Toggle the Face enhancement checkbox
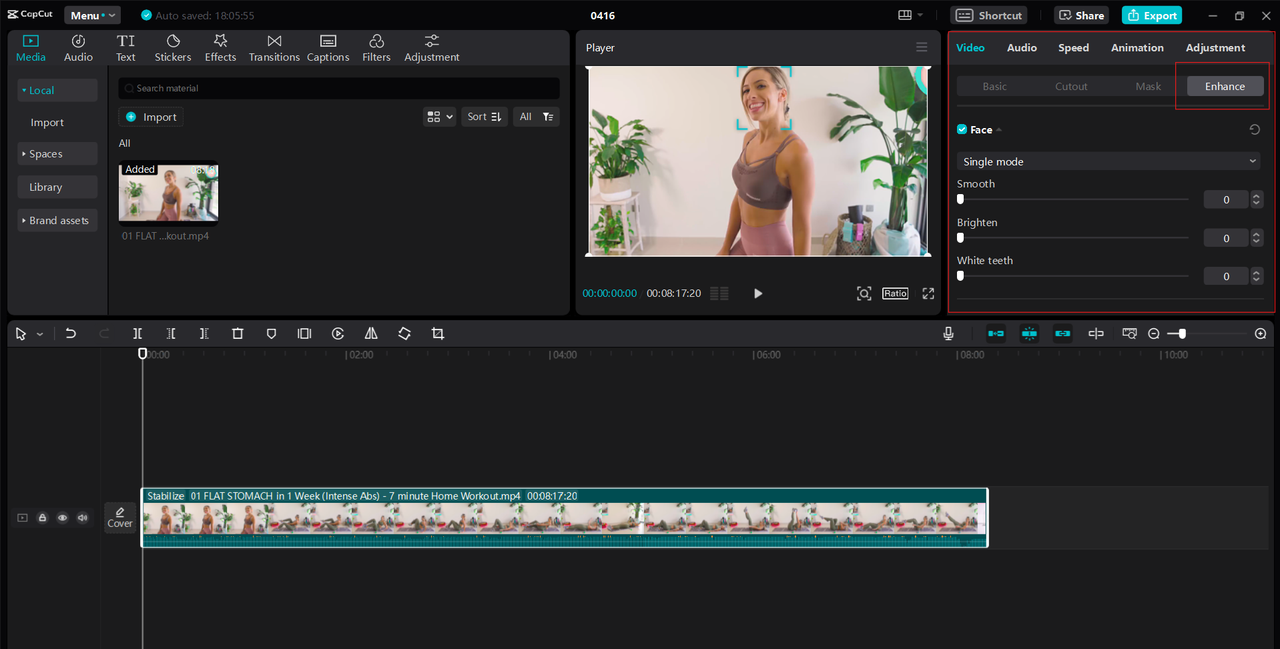 point(962,130)
